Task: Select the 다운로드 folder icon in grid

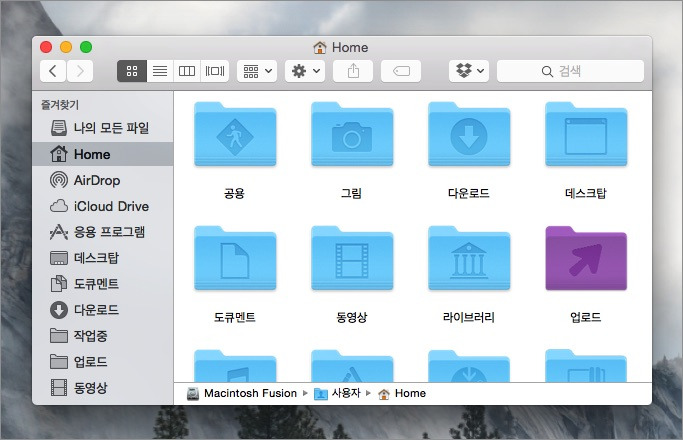Action: 469,134
